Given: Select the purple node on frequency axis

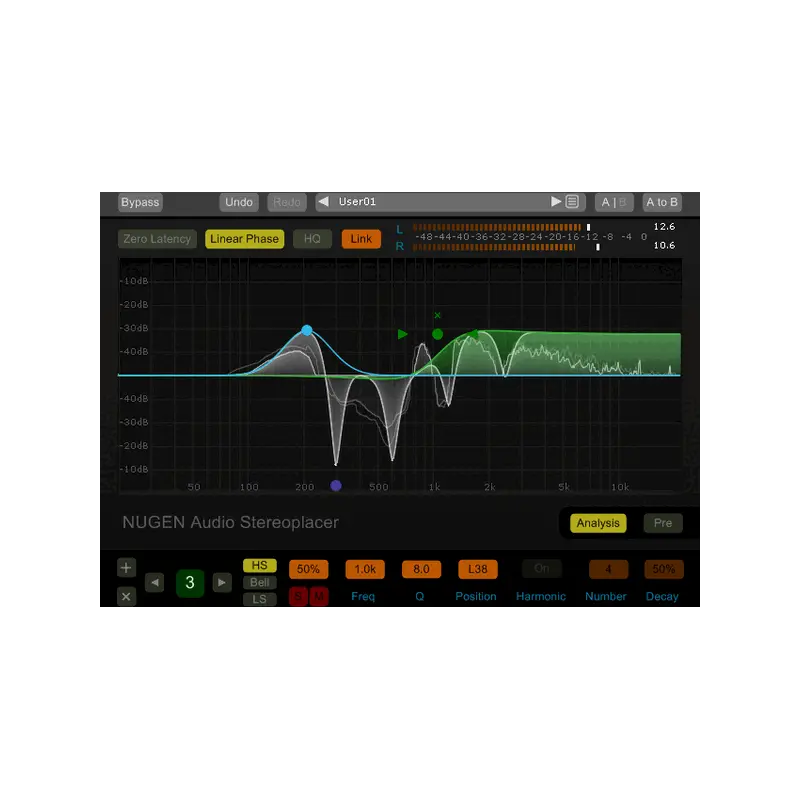Looking at the screenshot, I should (x=336, y=485).
